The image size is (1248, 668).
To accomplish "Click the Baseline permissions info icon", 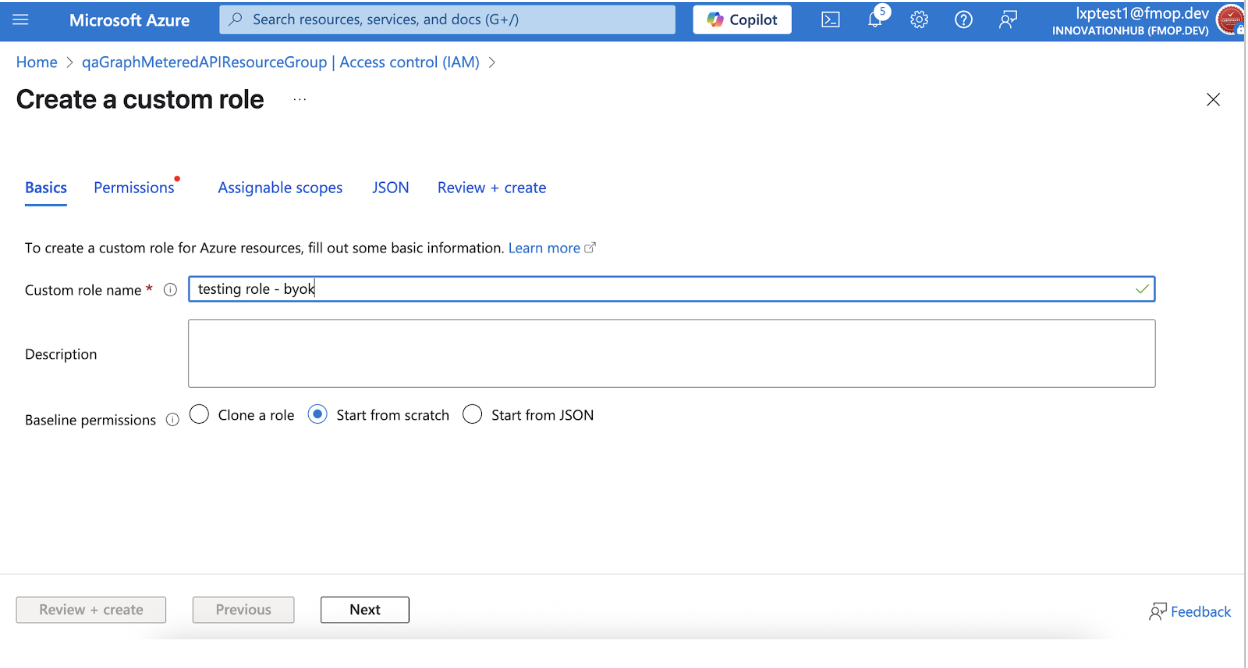I will (172, 420).
